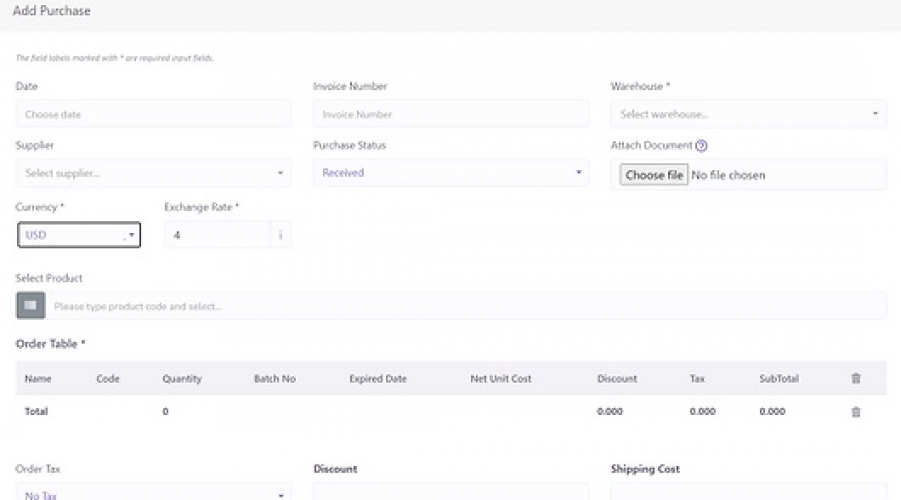Viewport: 901px width, 500px height.
Task: Click the Invoice Number input field
Action: tap(451, 114)
